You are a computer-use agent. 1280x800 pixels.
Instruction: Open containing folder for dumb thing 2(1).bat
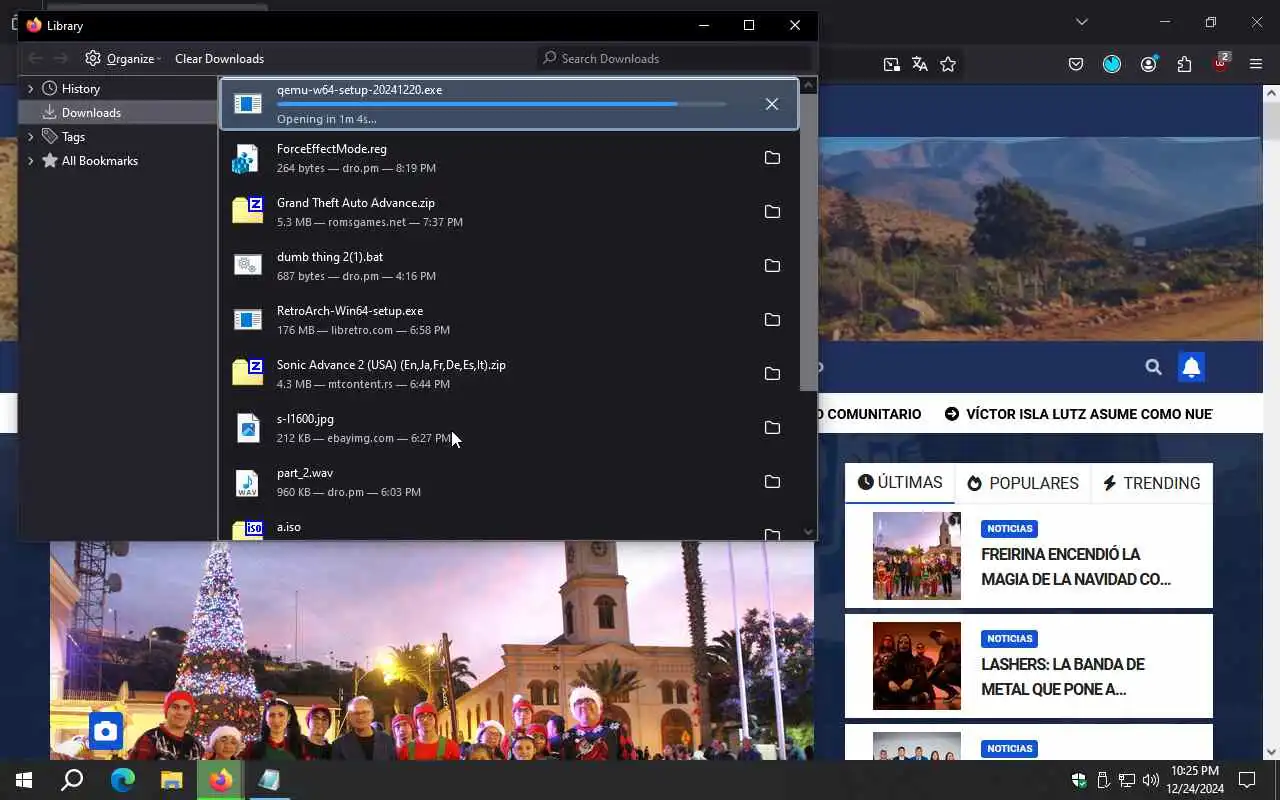[x=772, y=266]
